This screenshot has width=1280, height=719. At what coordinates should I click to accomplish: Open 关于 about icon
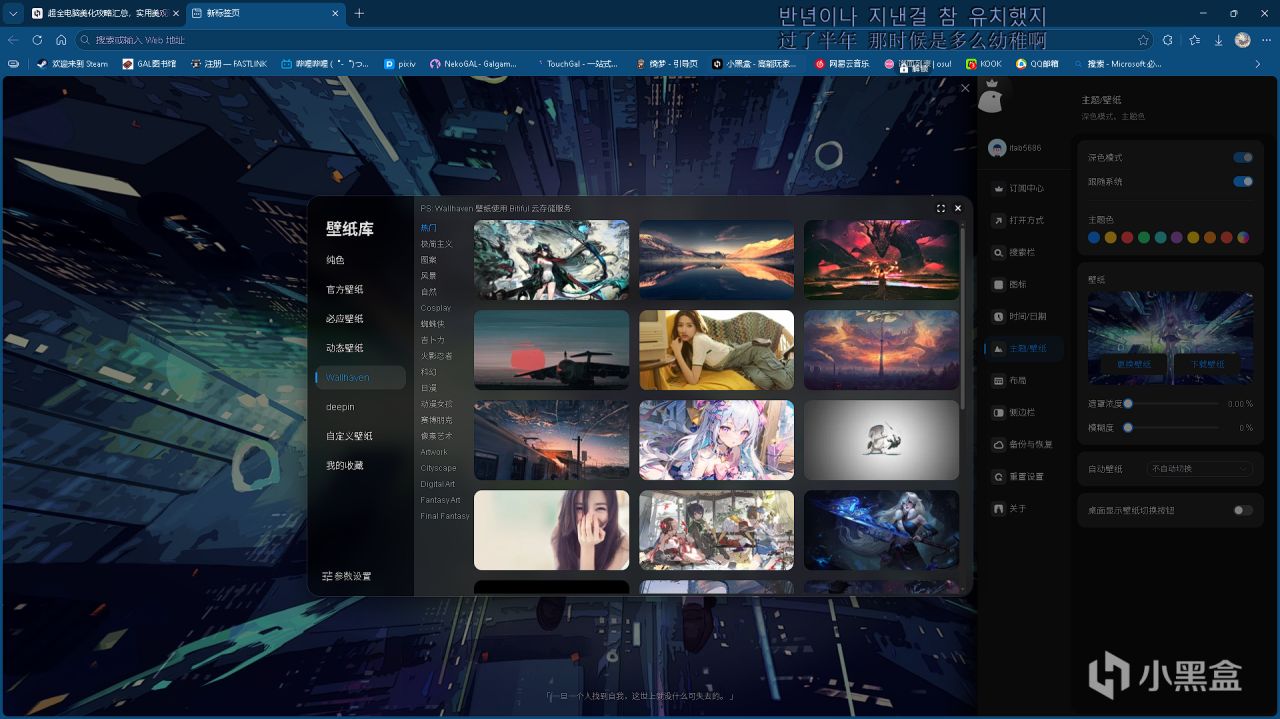point(998,508)
